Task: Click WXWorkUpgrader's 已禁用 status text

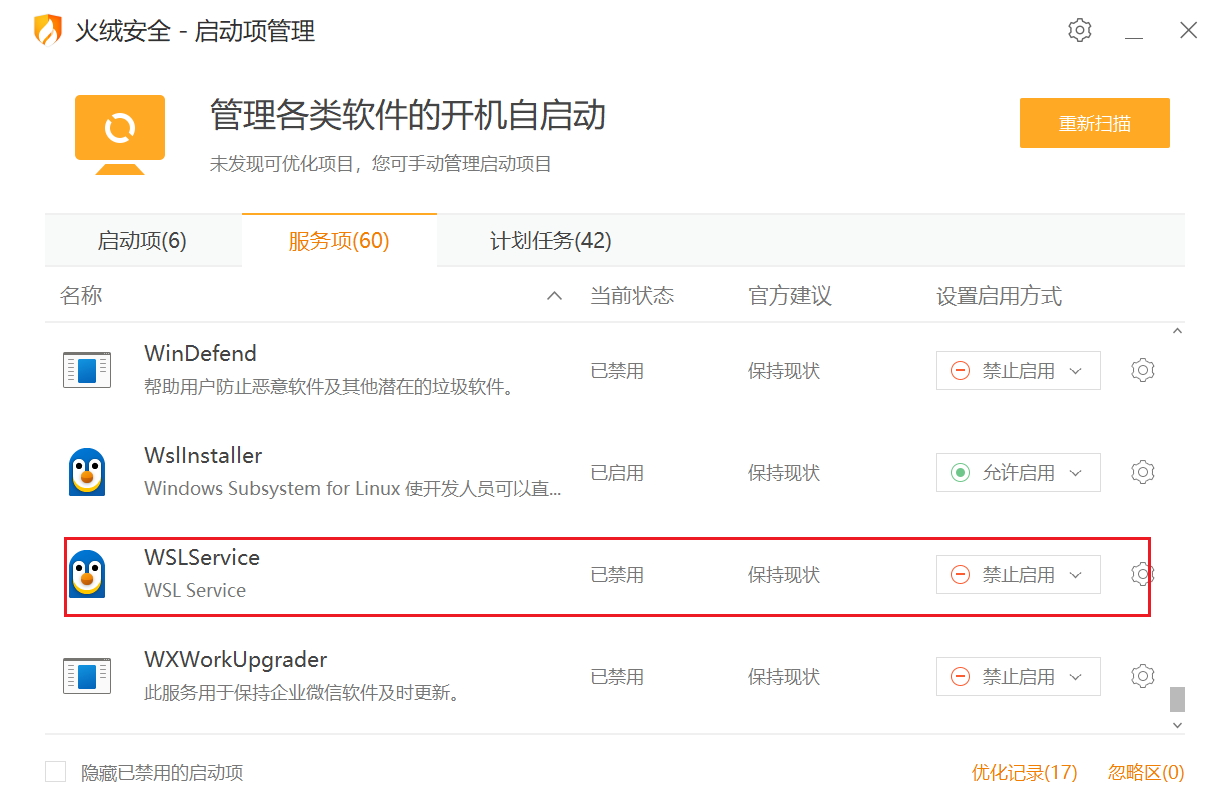Action: pos(617,676)
